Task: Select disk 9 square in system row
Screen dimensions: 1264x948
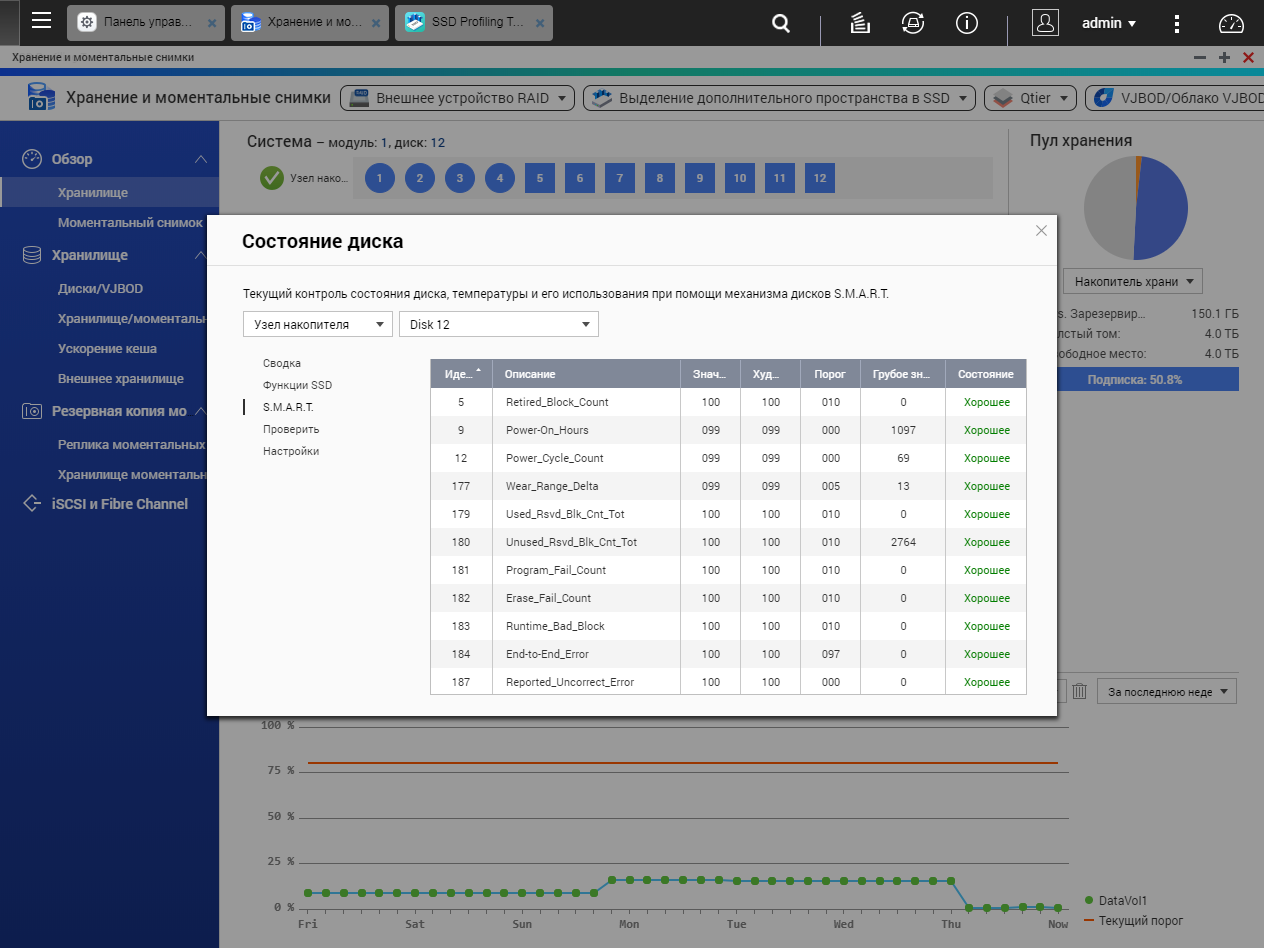Action: pyautogui.click(x=700, y=178)
